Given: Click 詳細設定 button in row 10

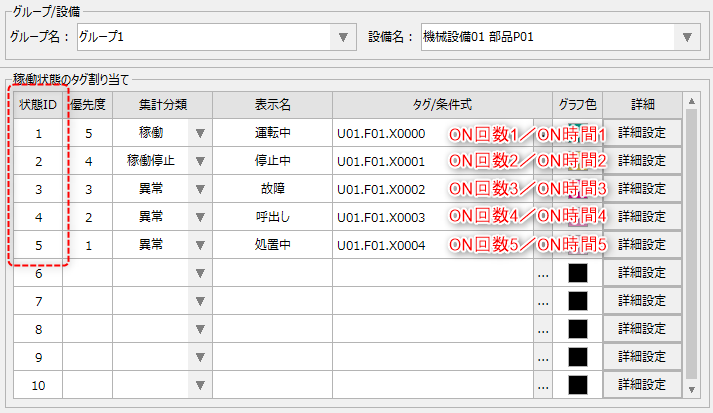Looking at the screenshot, I should [x=642, y=385].
